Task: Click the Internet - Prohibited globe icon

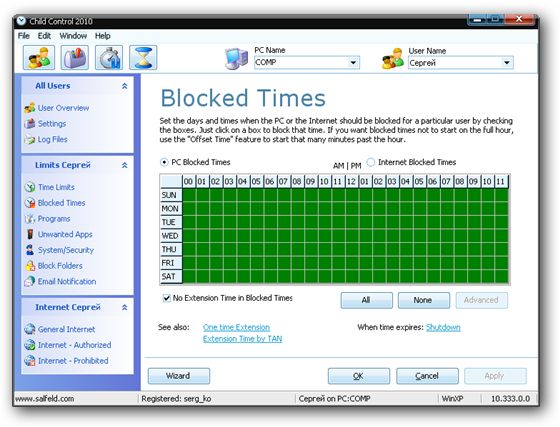Action: point(30,361)
